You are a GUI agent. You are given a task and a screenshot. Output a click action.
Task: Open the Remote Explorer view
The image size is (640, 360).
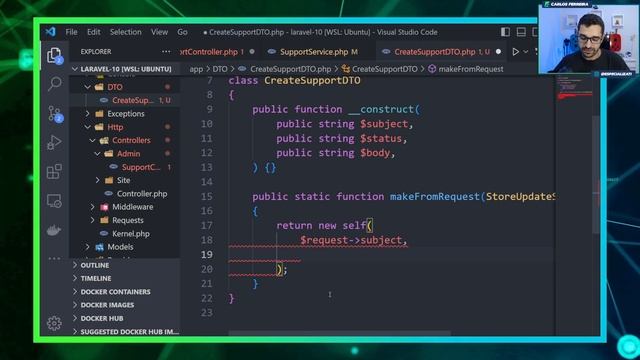pos(54,201)
